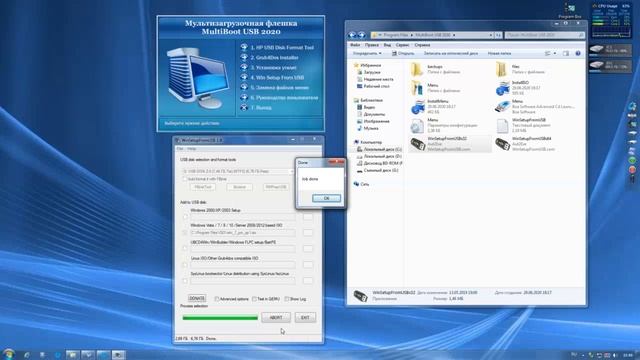Check the Windows 2000/XP/2003 Setup checkbox
This screenshot has height=360, width=640.
pos(185,217)
